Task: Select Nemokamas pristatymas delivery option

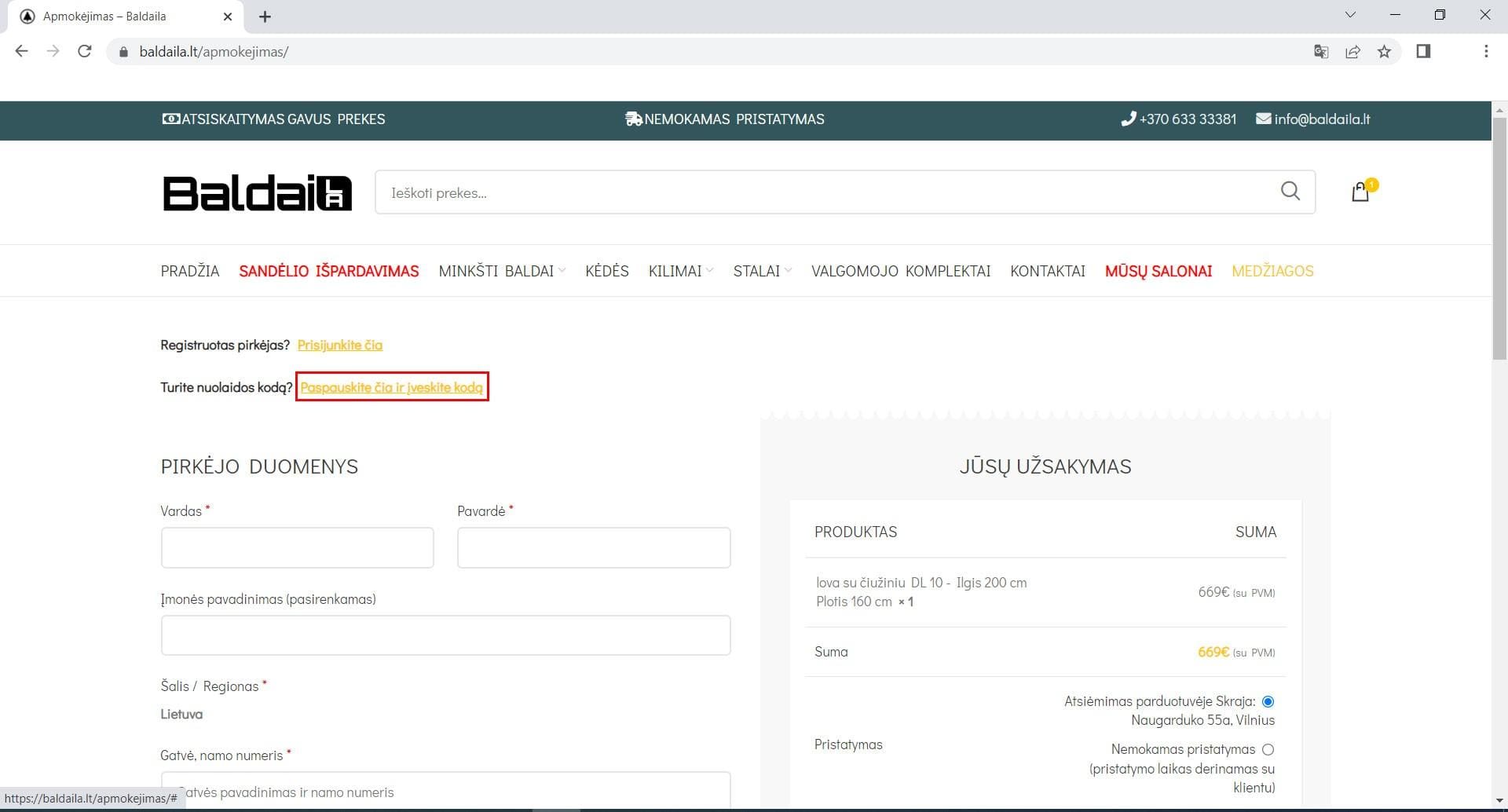Action: [1268, 750]
